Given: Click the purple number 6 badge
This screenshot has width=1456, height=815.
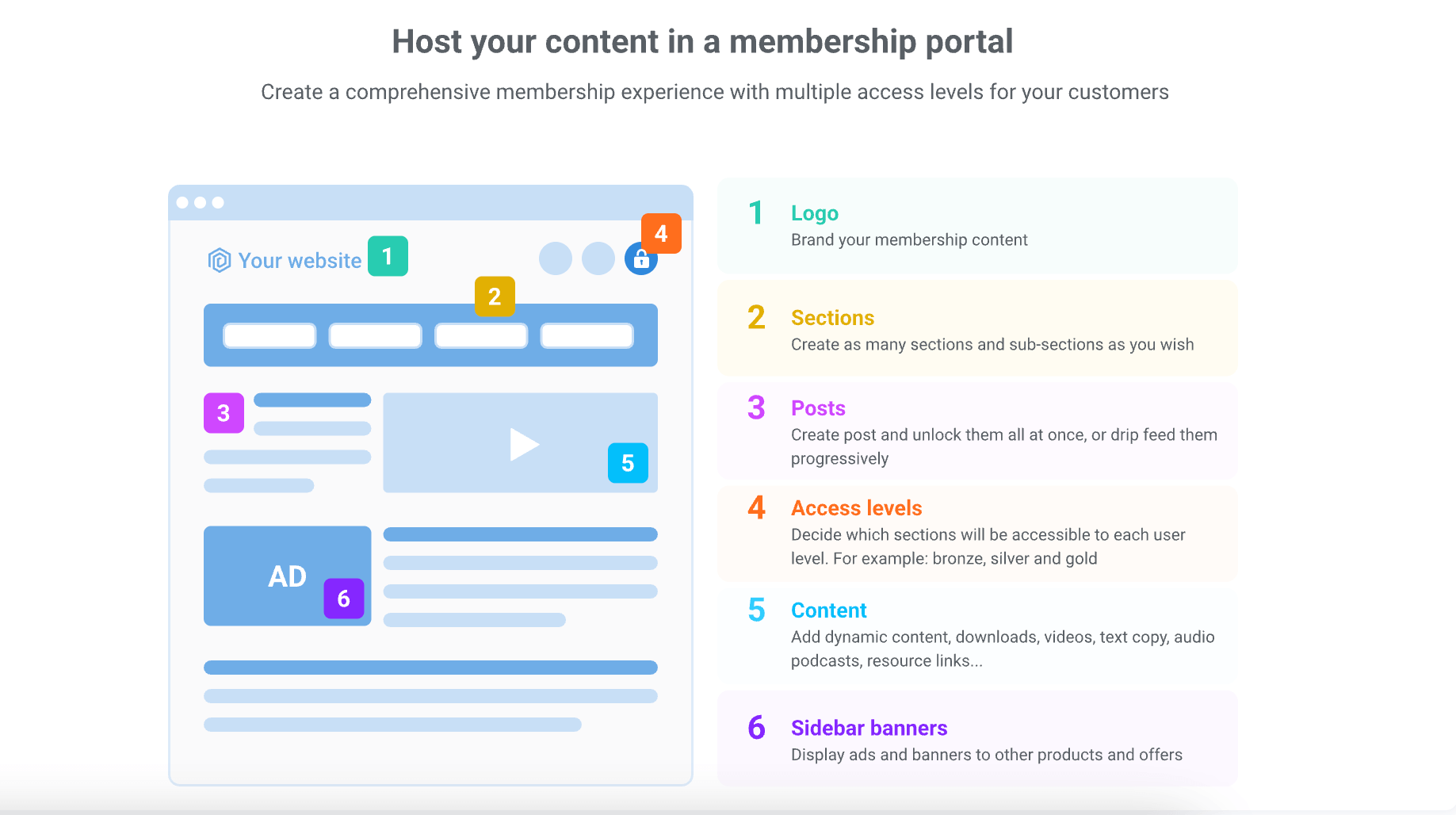Looking at the screenshot, I should pos(343,599).
